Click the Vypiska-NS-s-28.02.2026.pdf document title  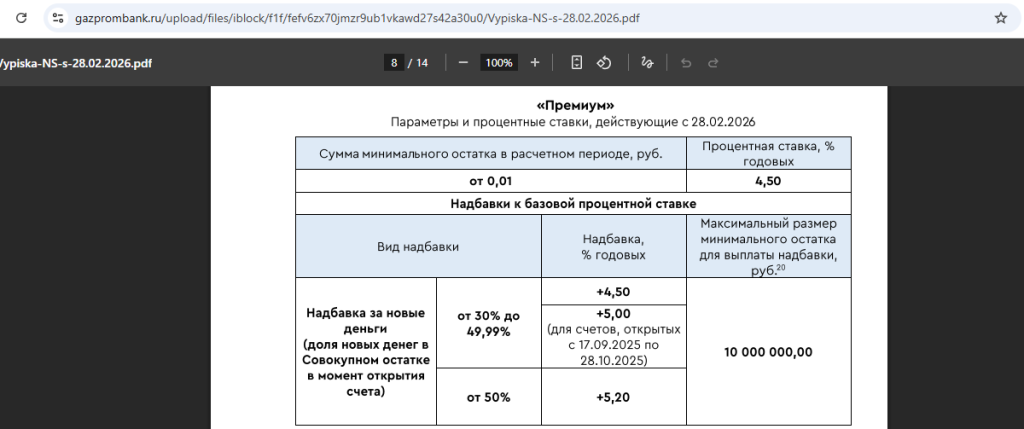[x=76, y=63]
